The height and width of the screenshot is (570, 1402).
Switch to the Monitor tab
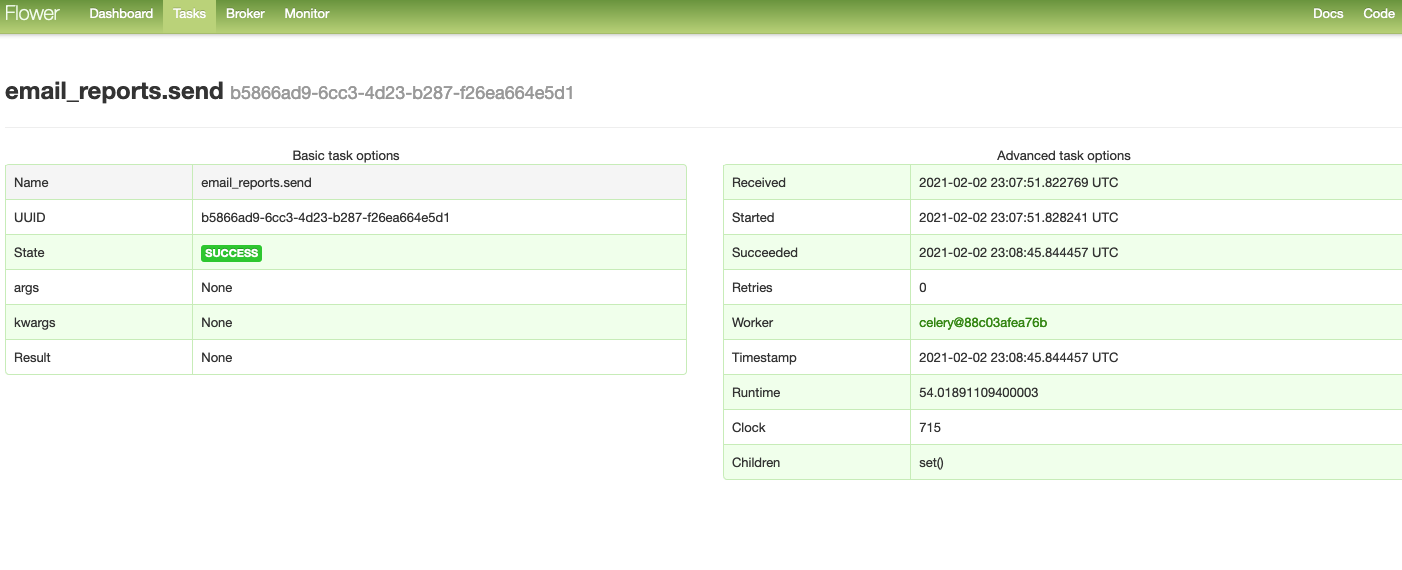(x=307, y=14)
